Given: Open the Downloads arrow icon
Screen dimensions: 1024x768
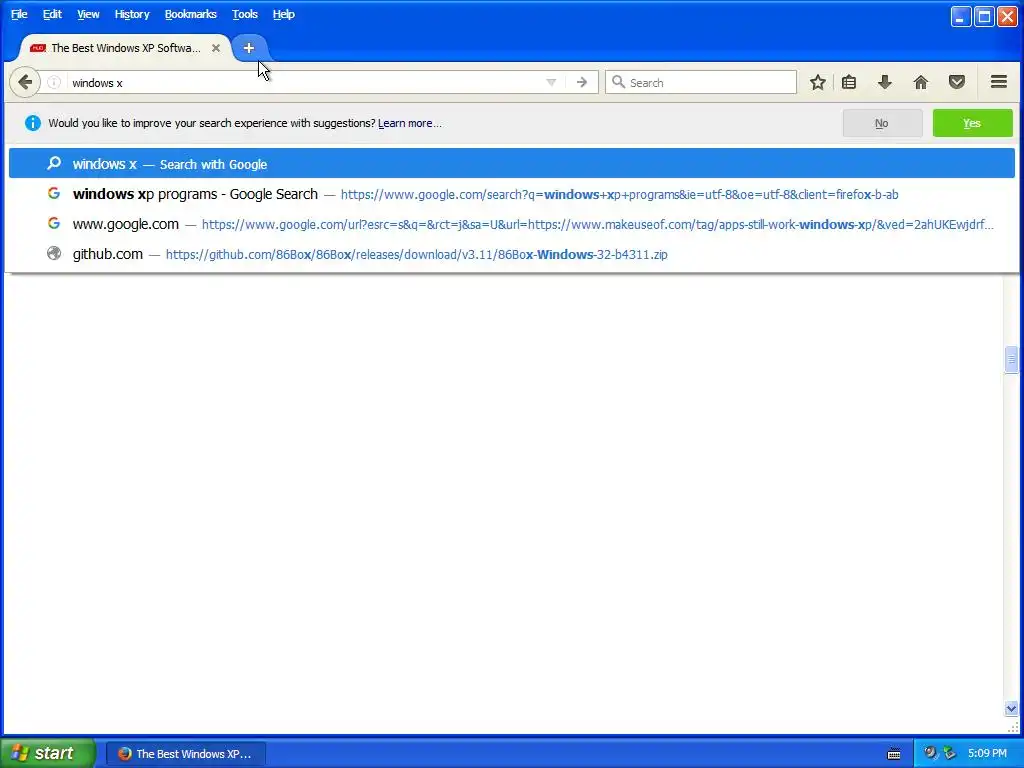Looking at the screenshot, I should (885, 82).
